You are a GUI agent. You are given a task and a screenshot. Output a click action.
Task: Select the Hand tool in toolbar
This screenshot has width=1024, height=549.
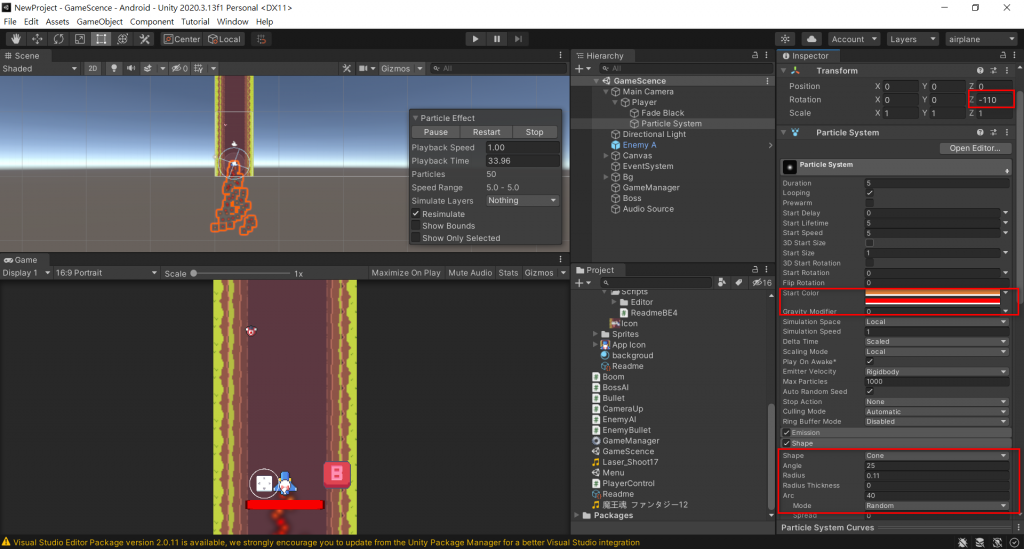click(x=16, y=39)
